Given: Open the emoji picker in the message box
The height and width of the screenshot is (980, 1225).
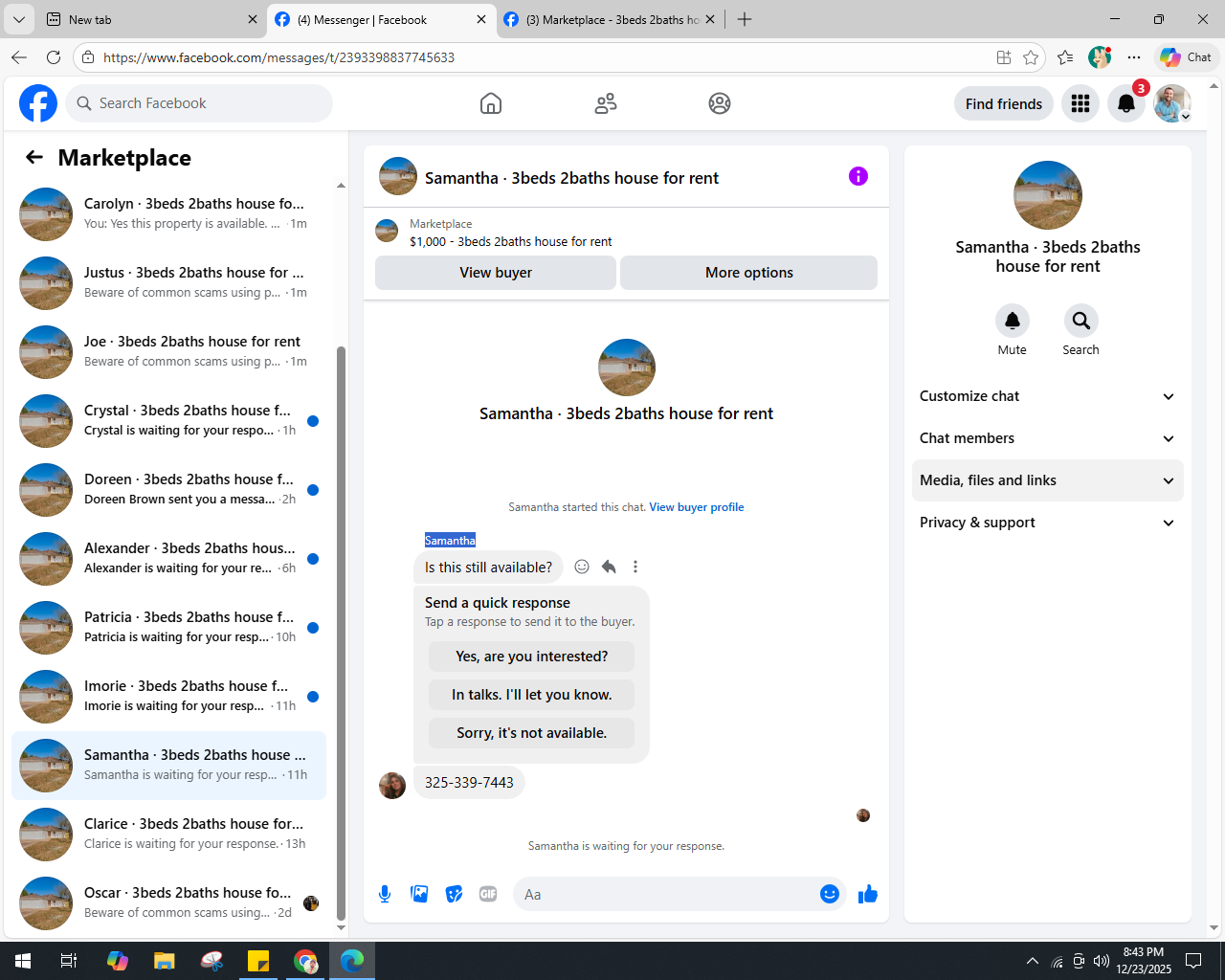Looking at the screenshot, I should coord(830,894).
